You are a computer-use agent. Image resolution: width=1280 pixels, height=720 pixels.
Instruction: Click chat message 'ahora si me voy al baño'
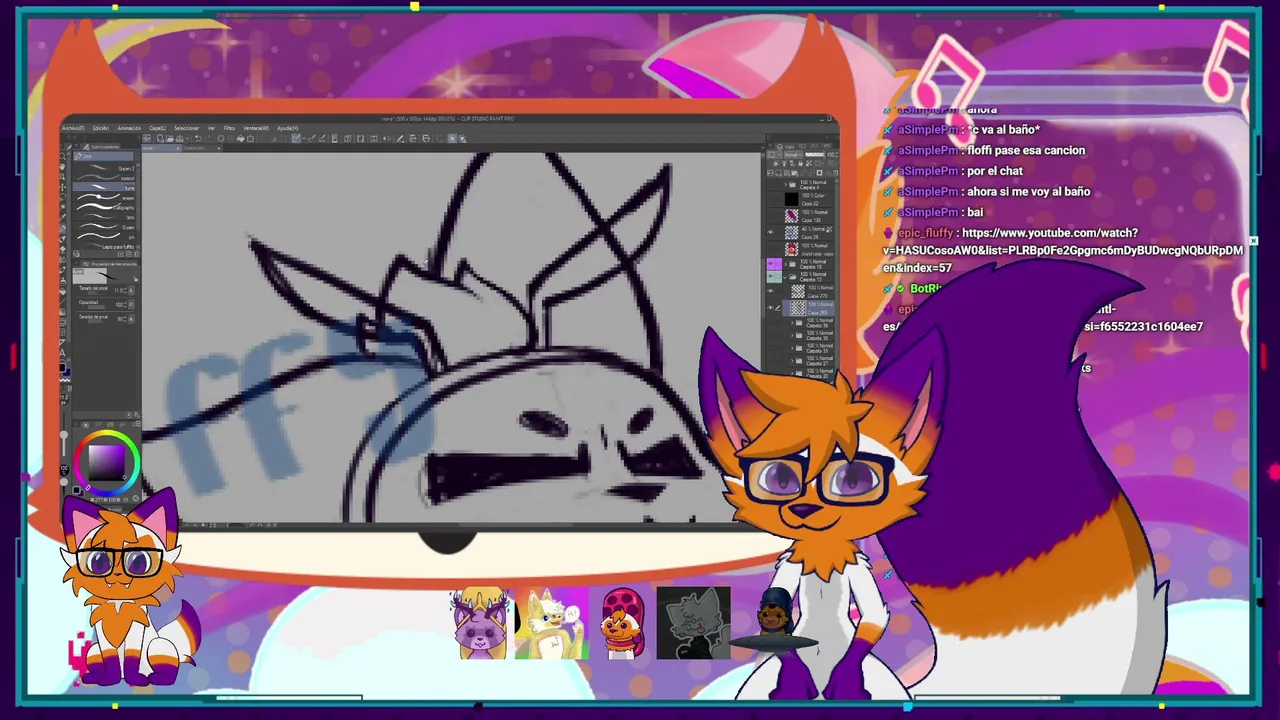[x=1028, y=192]
